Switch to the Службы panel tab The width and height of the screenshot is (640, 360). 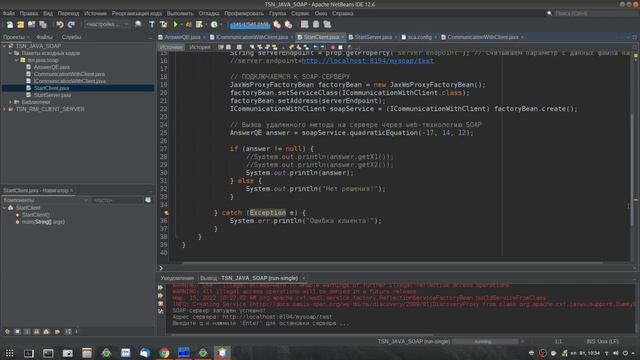tap(72, 37)
